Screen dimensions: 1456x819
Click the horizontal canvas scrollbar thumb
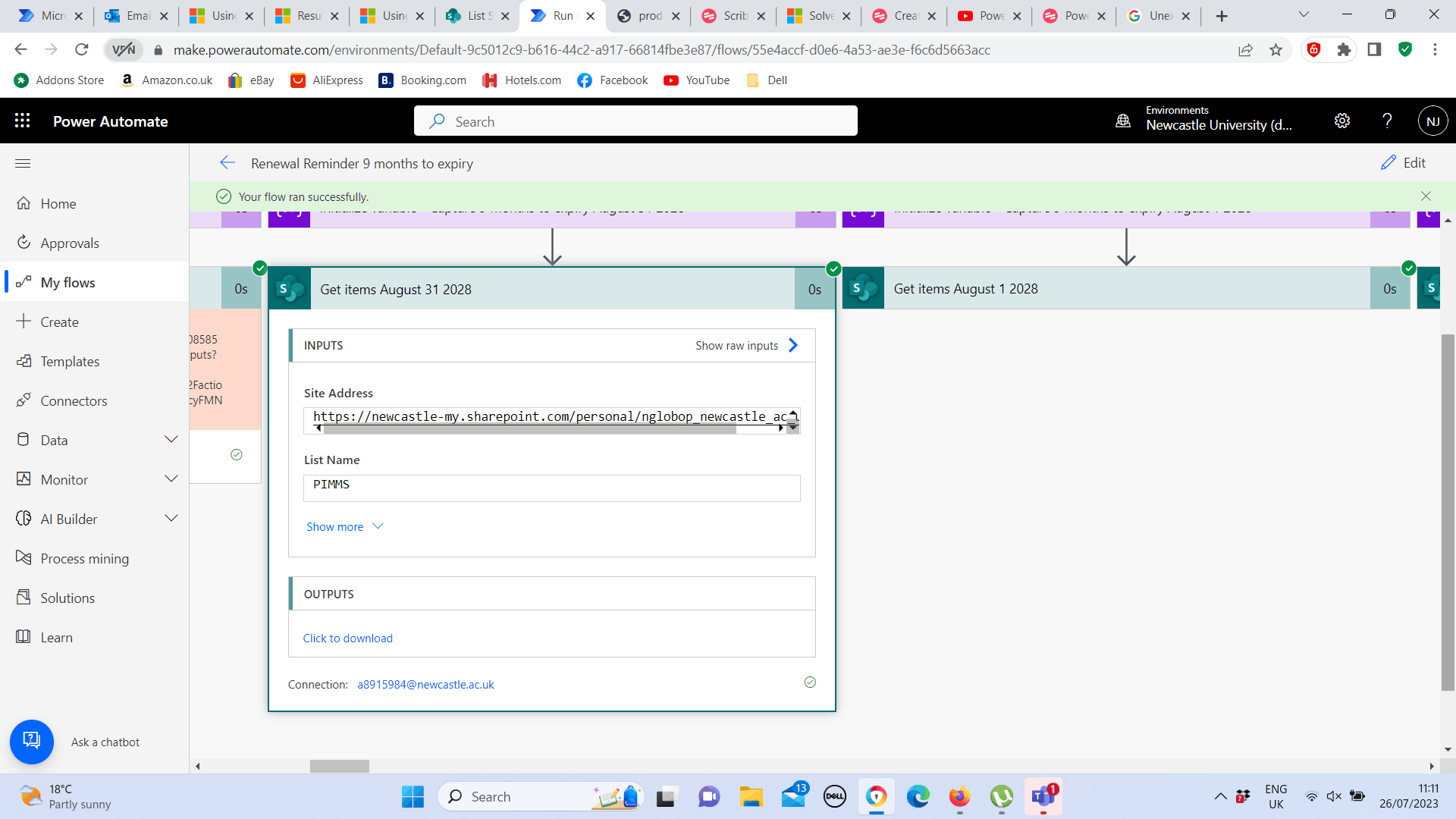(339, 766)
